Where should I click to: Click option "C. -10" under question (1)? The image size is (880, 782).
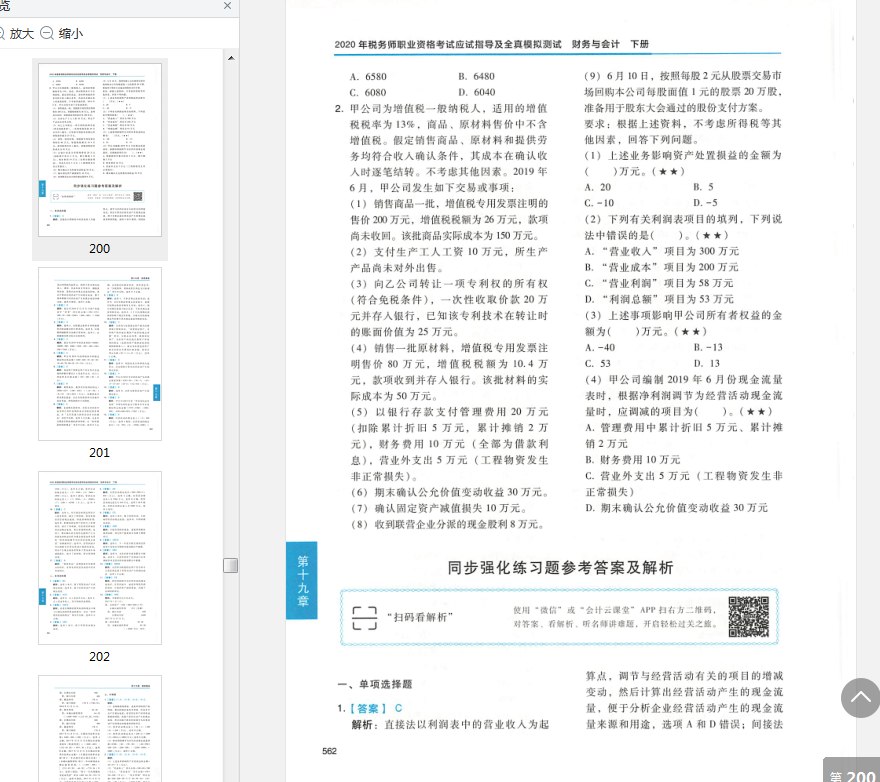(599, 203)
